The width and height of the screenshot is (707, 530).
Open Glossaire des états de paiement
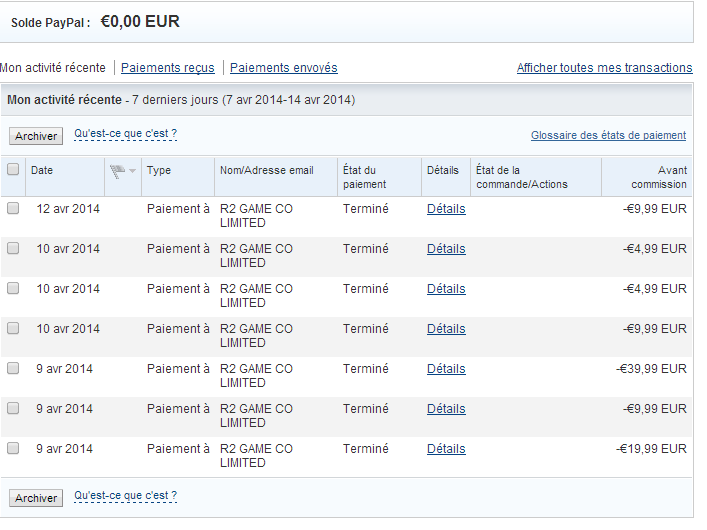pos(608,135)
